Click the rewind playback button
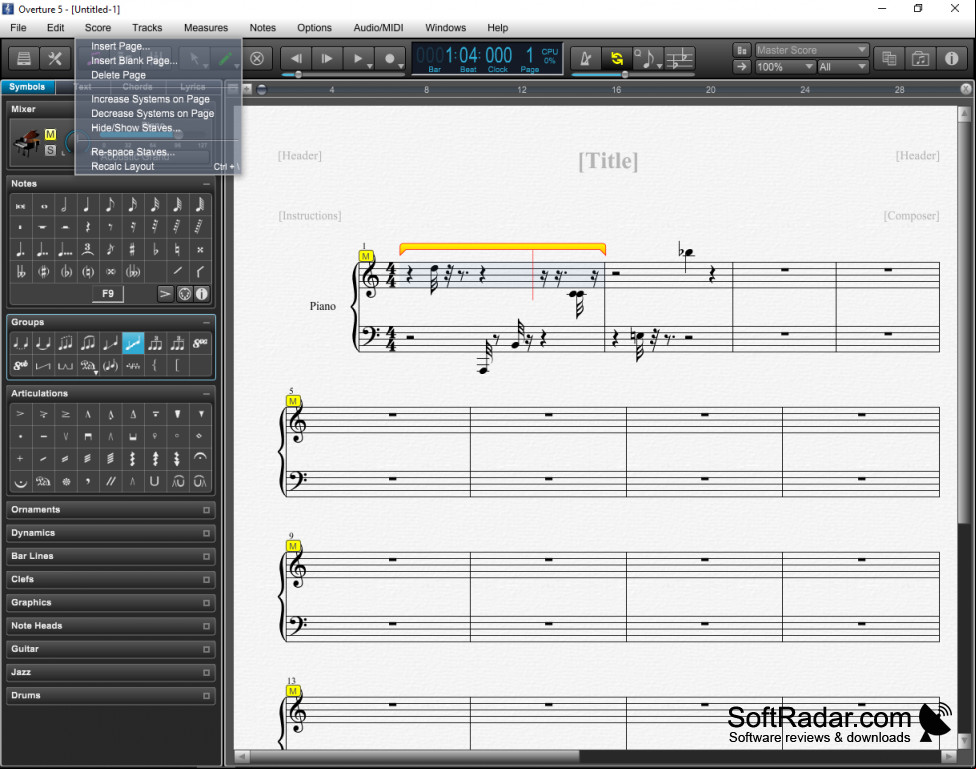 (296, 59)
